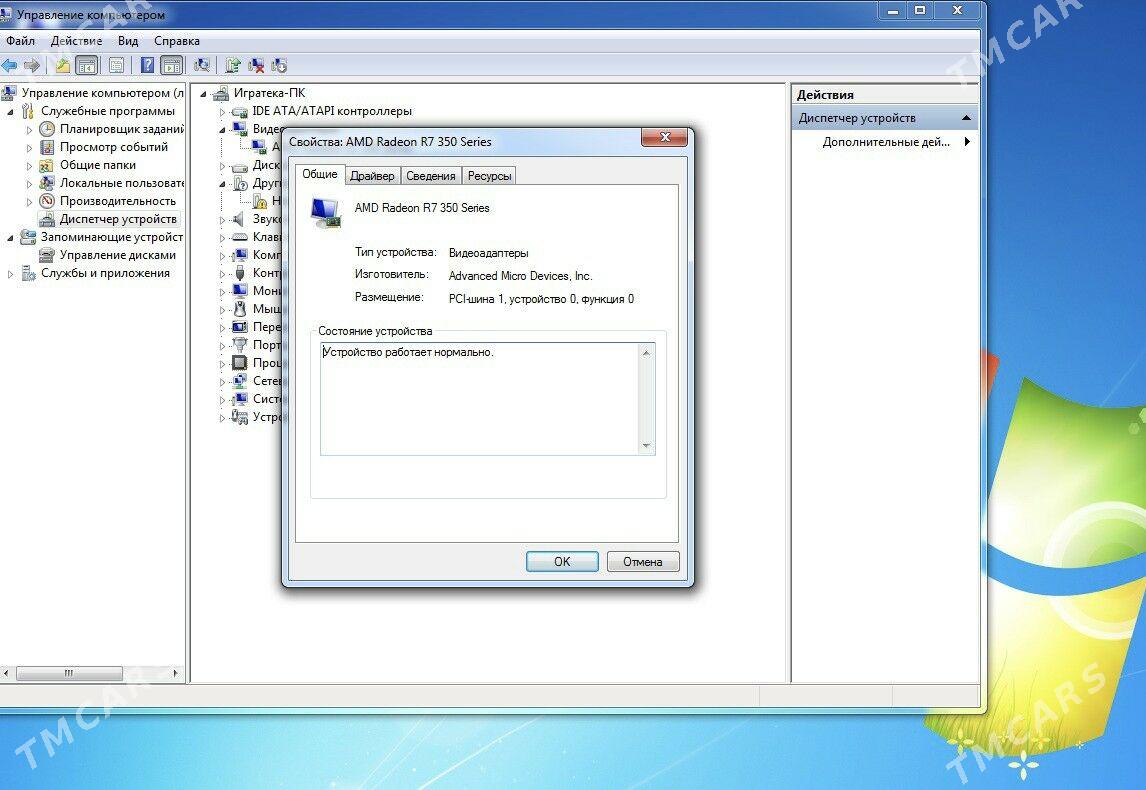Image resolution: width=1146 pixels, height=790 pixels.
Task: Switch to the Сведения tab
Action: click(x=431, y=176)
